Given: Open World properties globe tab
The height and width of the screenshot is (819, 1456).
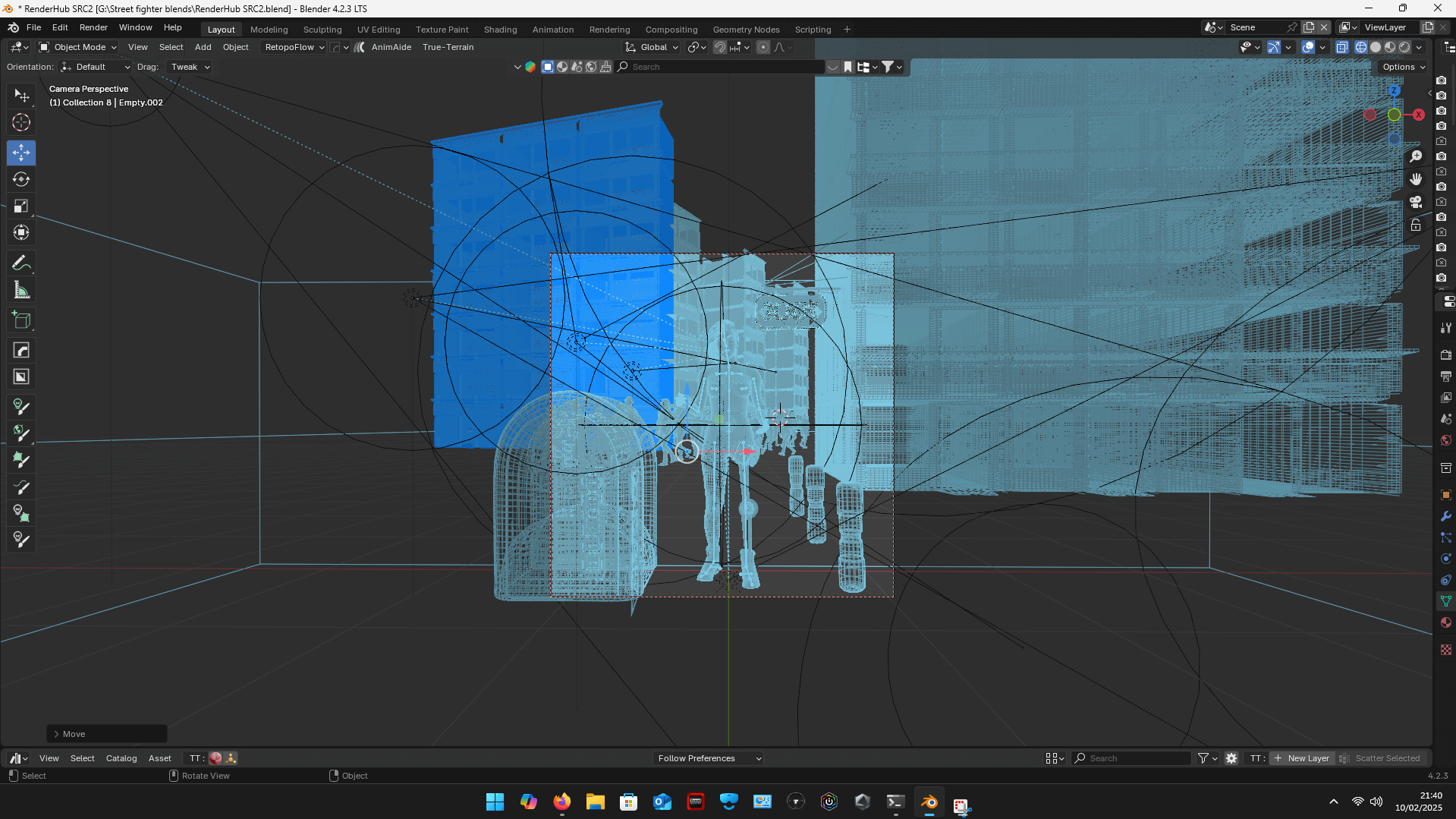Looking at the screenshot, I should click(x=1446, y=440).
